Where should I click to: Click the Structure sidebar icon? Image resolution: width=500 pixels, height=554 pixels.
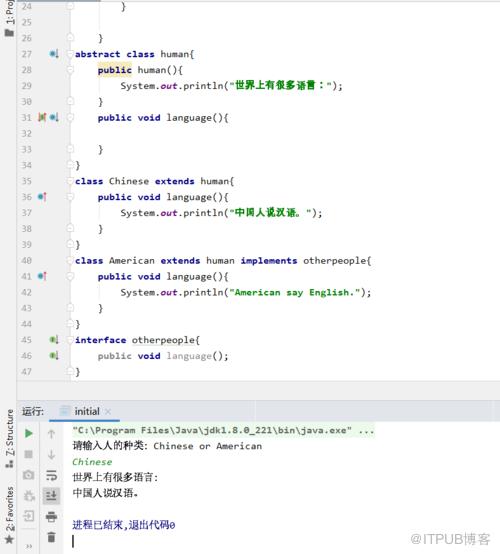point(9,463)
